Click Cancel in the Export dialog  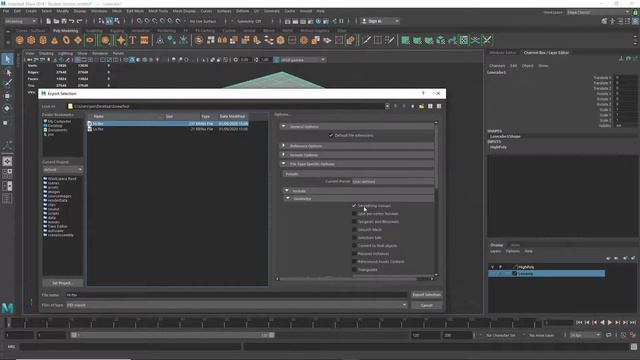427,305
